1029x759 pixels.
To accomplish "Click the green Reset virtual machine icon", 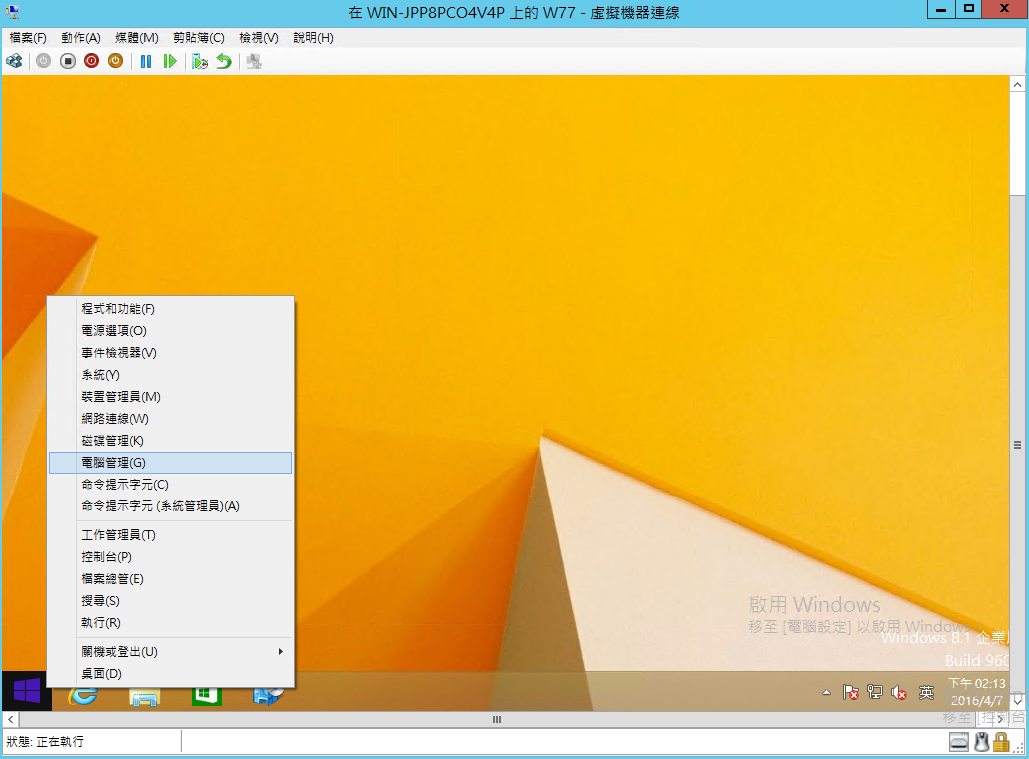I will tap(170, 62).
